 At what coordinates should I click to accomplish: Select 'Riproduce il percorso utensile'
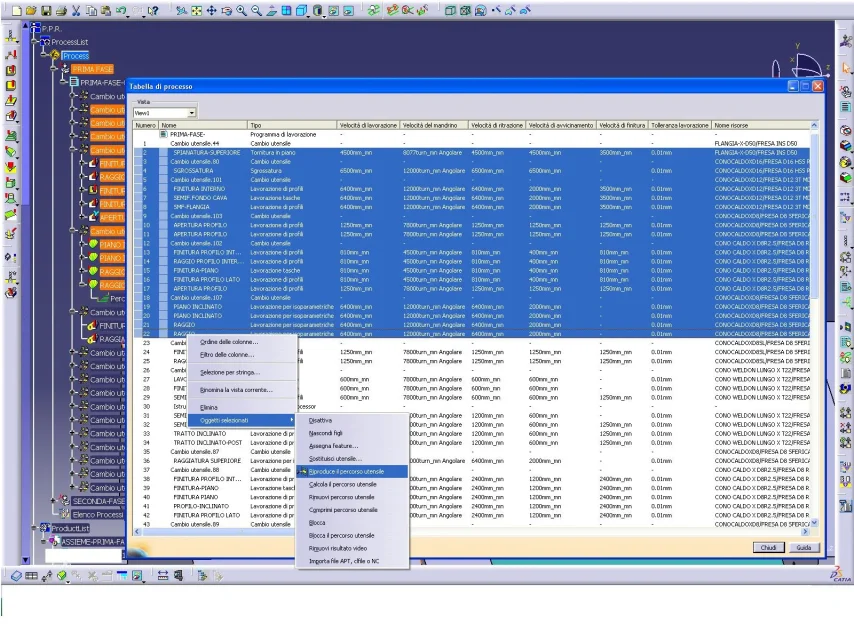coord(352,472)
